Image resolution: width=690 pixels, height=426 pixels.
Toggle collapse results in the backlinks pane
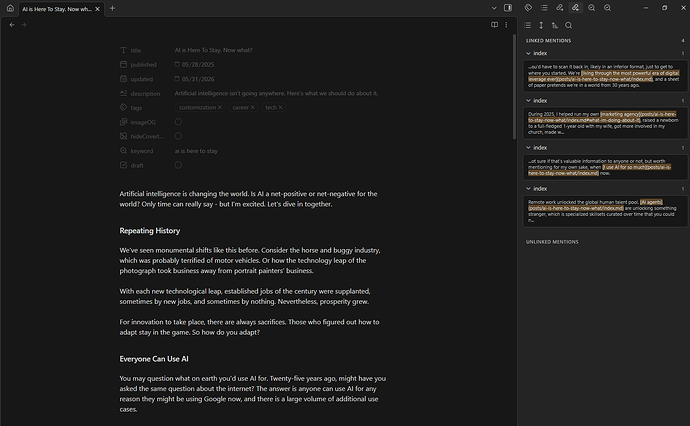tap(528, 26)
